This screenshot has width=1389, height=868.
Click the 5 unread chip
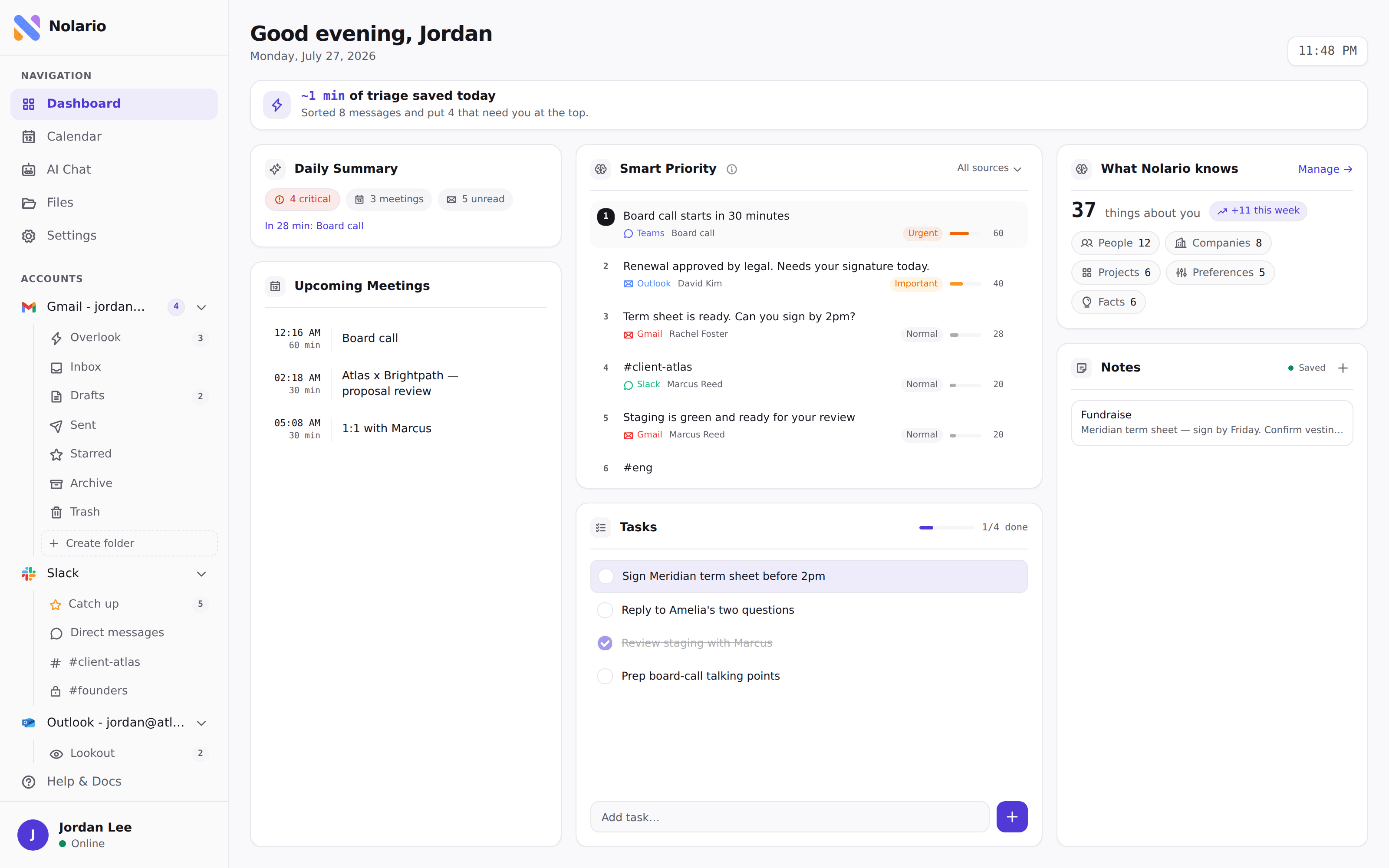coord(475,200)
